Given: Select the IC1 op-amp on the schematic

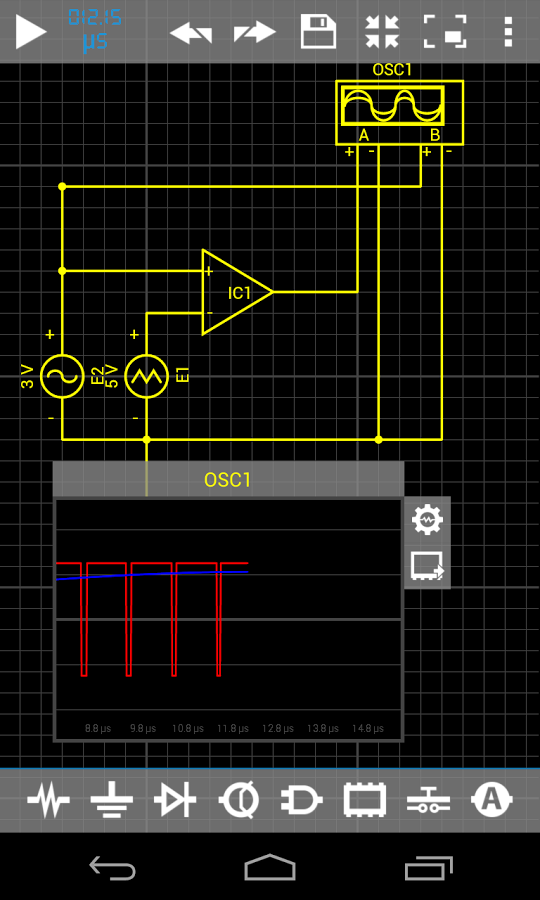Looking at the screenshot, I should tap(237, 292).
